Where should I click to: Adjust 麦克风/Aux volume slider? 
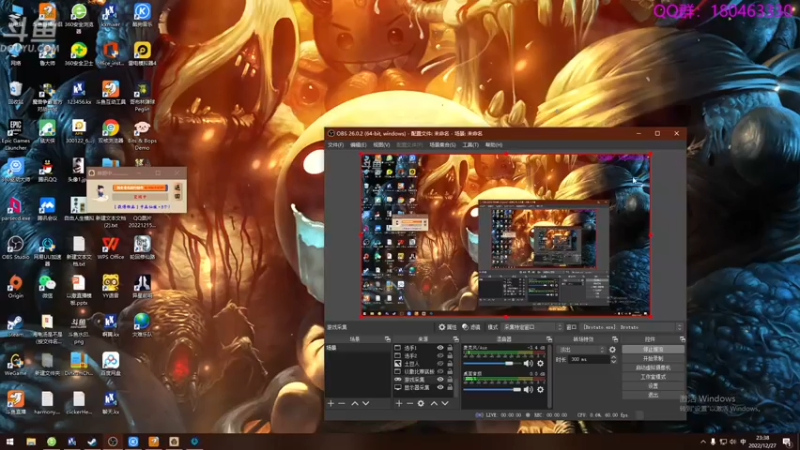click(492, 363)
